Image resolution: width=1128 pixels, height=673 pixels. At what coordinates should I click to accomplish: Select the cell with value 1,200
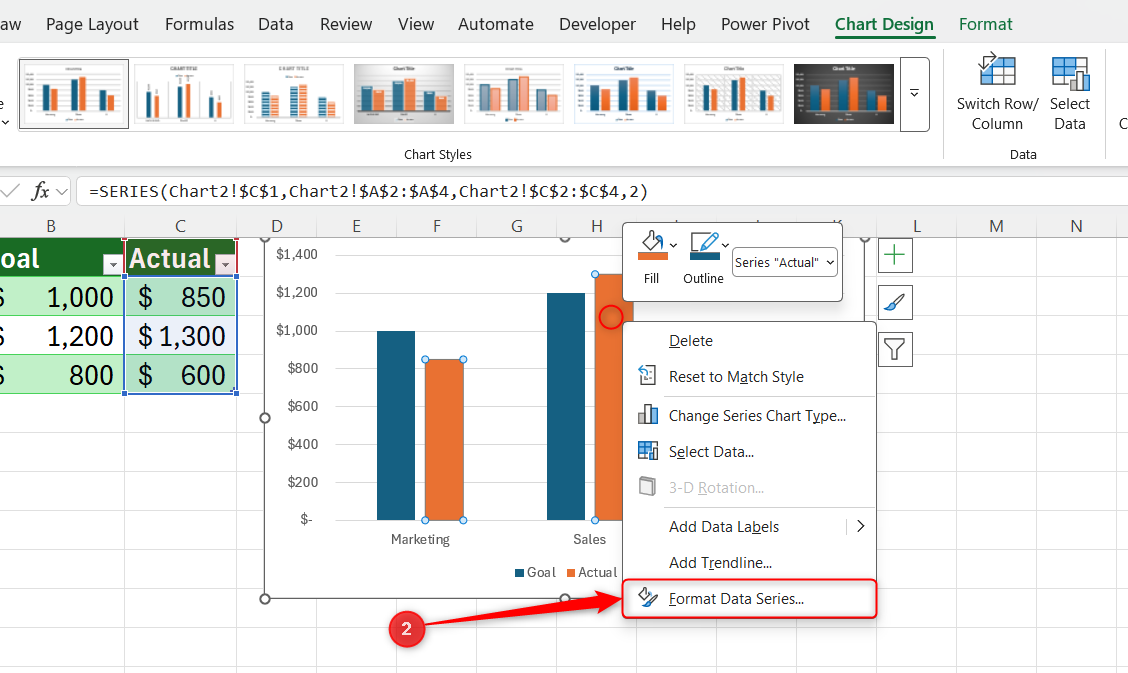tap(61, 336)
